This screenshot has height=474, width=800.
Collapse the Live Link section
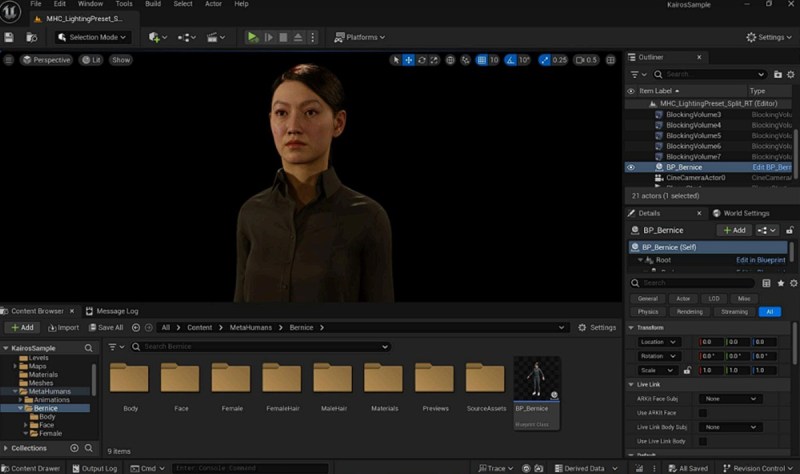tap(631, 385)
